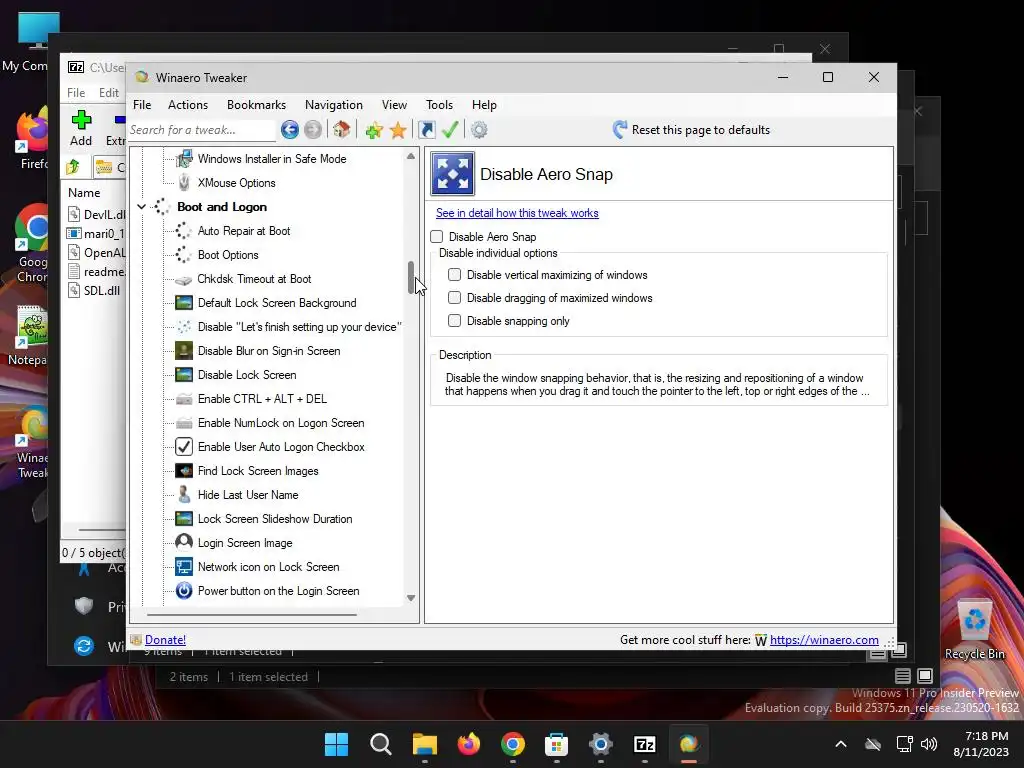Select Disable Let's finish setting up your device
The width and height of the screenshot is (1024, 768).
[x=300, y=327]
